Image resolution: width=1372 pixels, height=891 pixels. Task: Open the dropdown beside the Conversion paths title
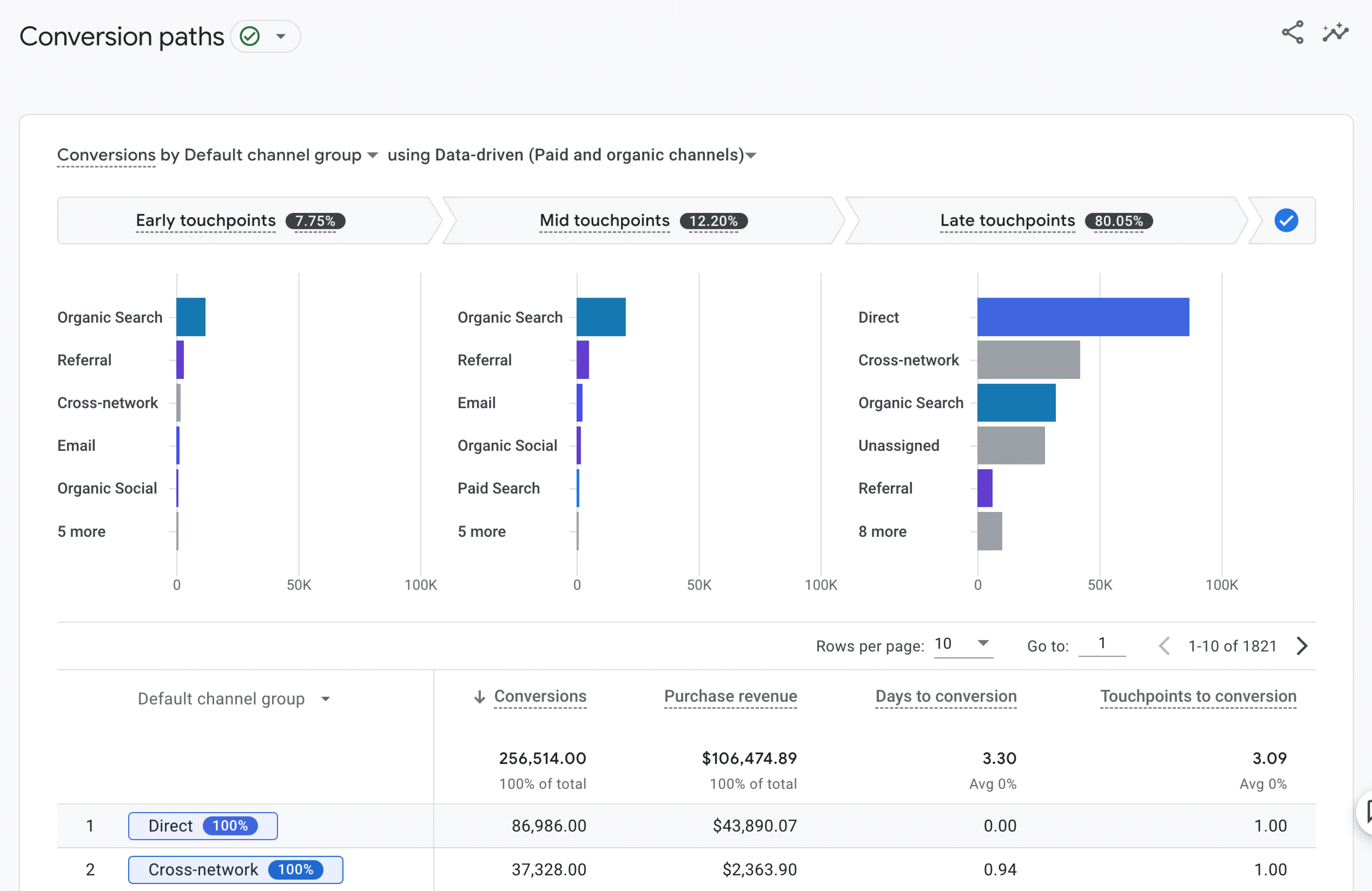coord(281,36)
